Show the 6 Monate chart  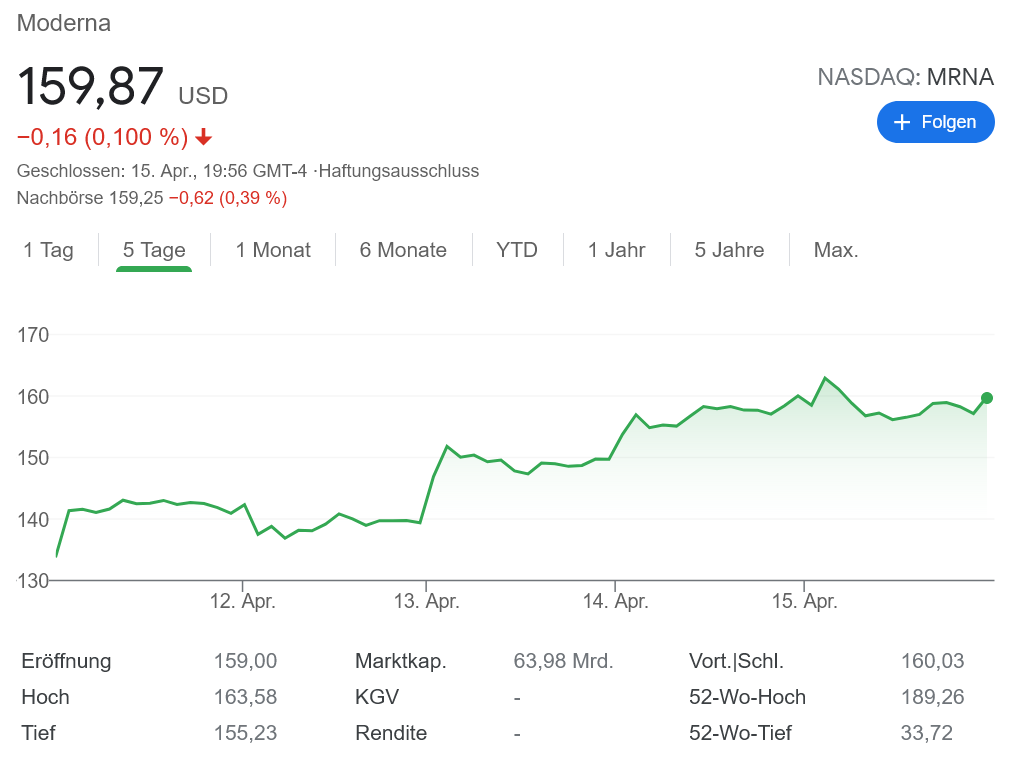[403, 250]
